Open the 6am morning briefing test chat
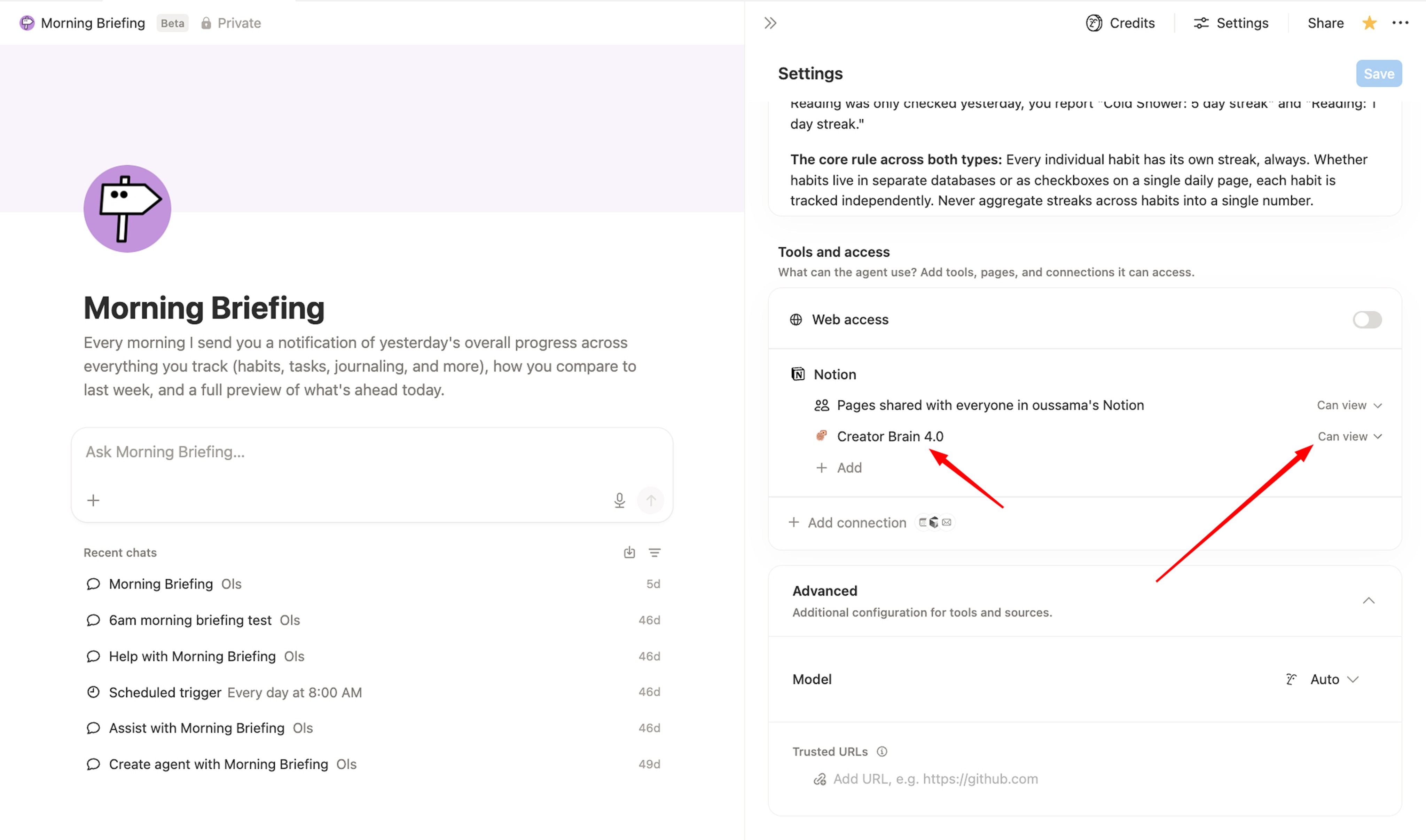1426x840 pixels. pos(190,620)
